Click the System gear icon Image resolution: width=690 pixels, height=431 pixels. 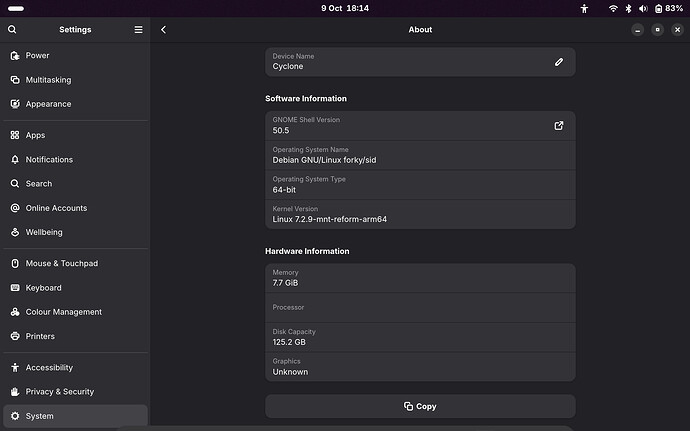coord(15,416)
